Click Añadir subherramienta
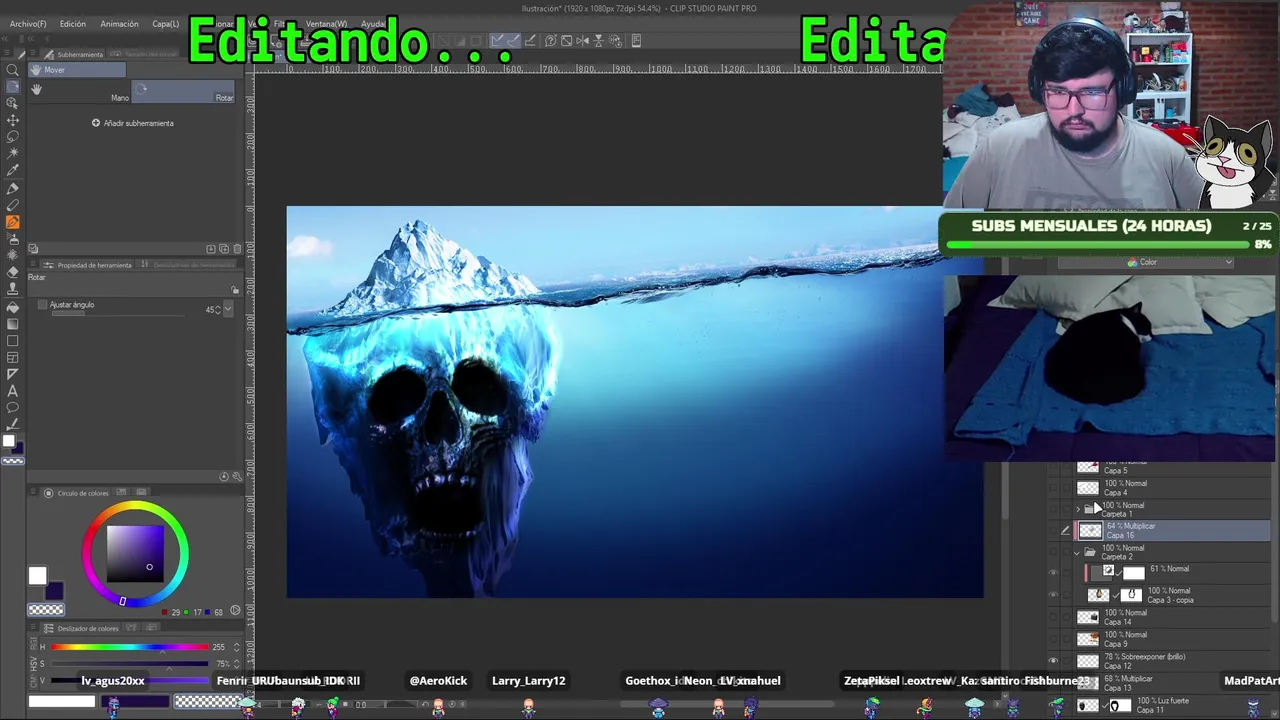The height and width of the screenshot is (720, 1280). click(x=133, y=123)
